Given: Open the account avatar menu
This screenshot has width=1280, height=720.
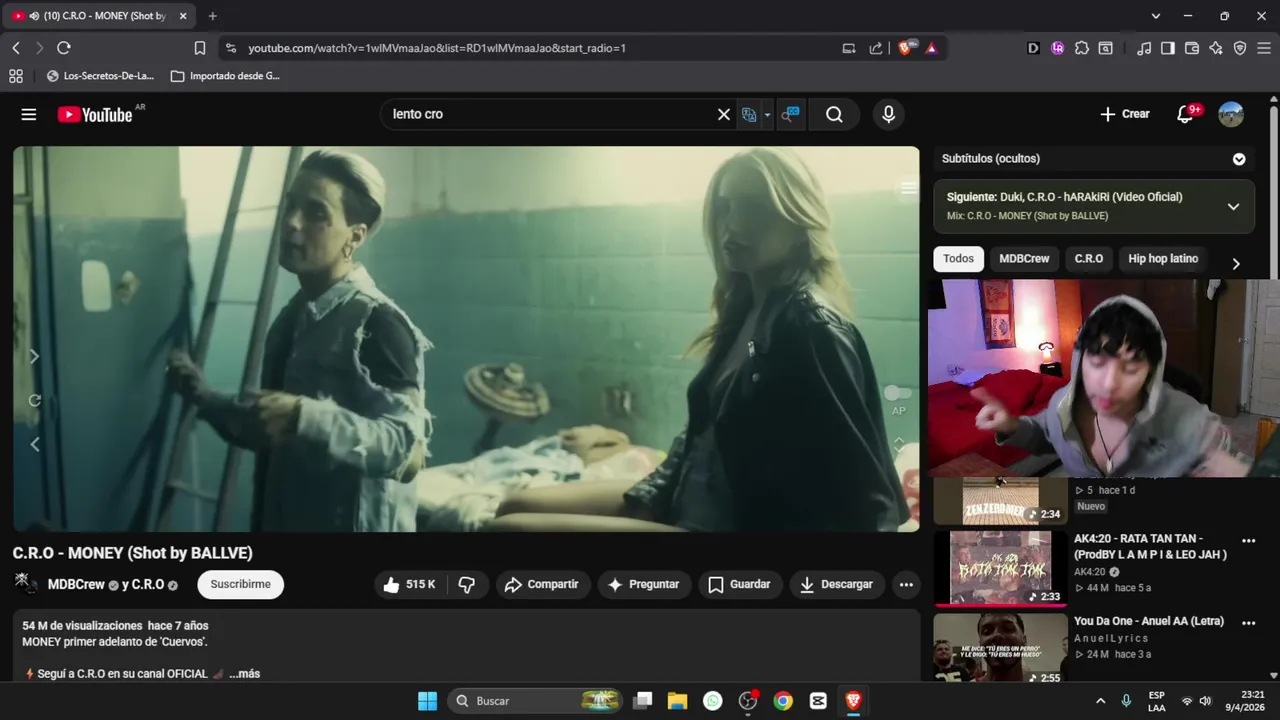Looking at the screenshot, I should point(1231,114).
